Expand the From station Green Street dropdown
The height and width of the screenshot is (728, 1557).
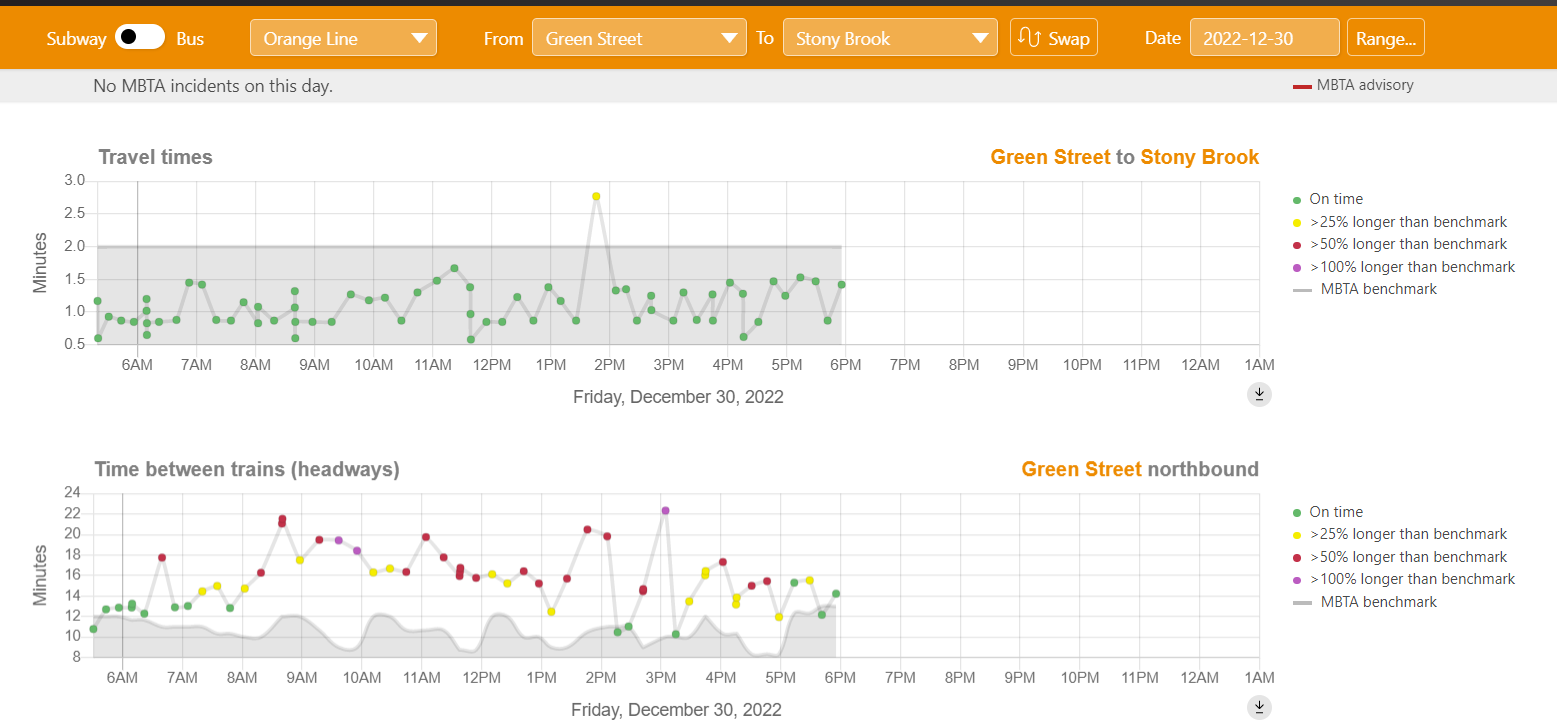pos(639,39)
